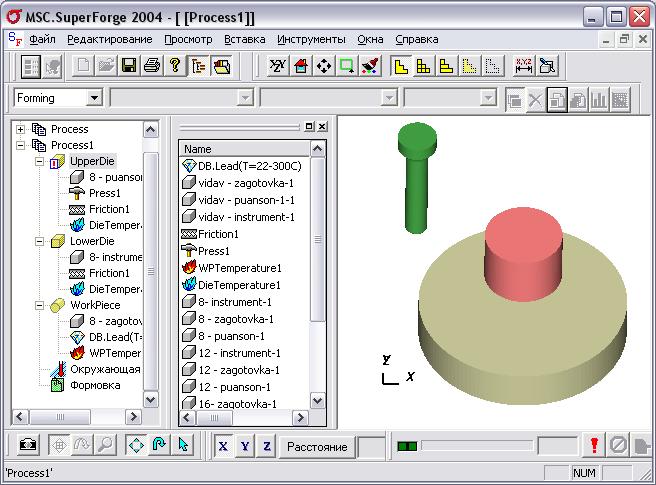Toggle the Y axis button
Image resolution: width=656 pixels, height=485 pixels.
tap(245, 446)
